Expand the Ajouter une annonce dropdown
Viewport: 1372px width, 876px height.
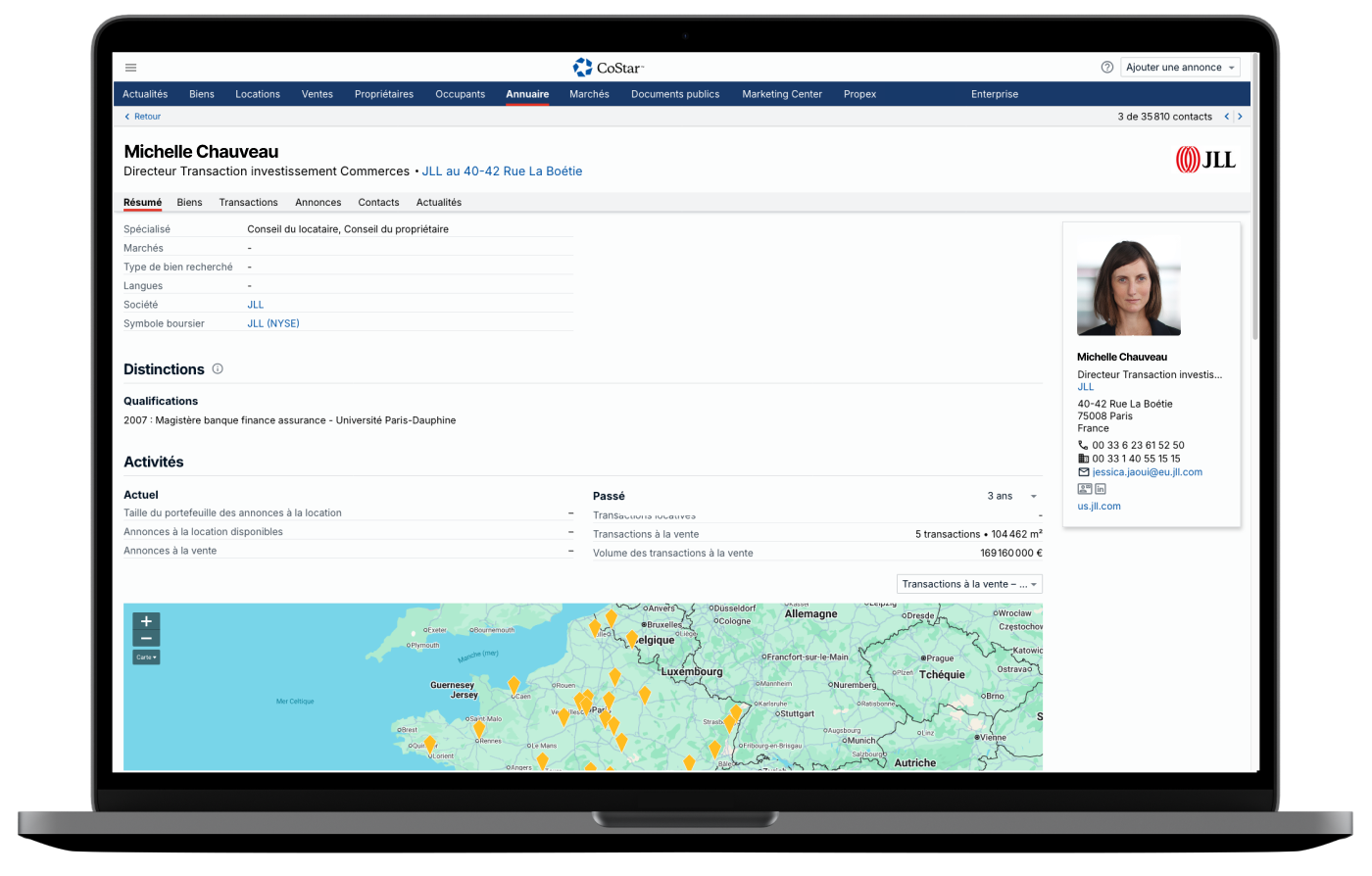click(1180, 68)
